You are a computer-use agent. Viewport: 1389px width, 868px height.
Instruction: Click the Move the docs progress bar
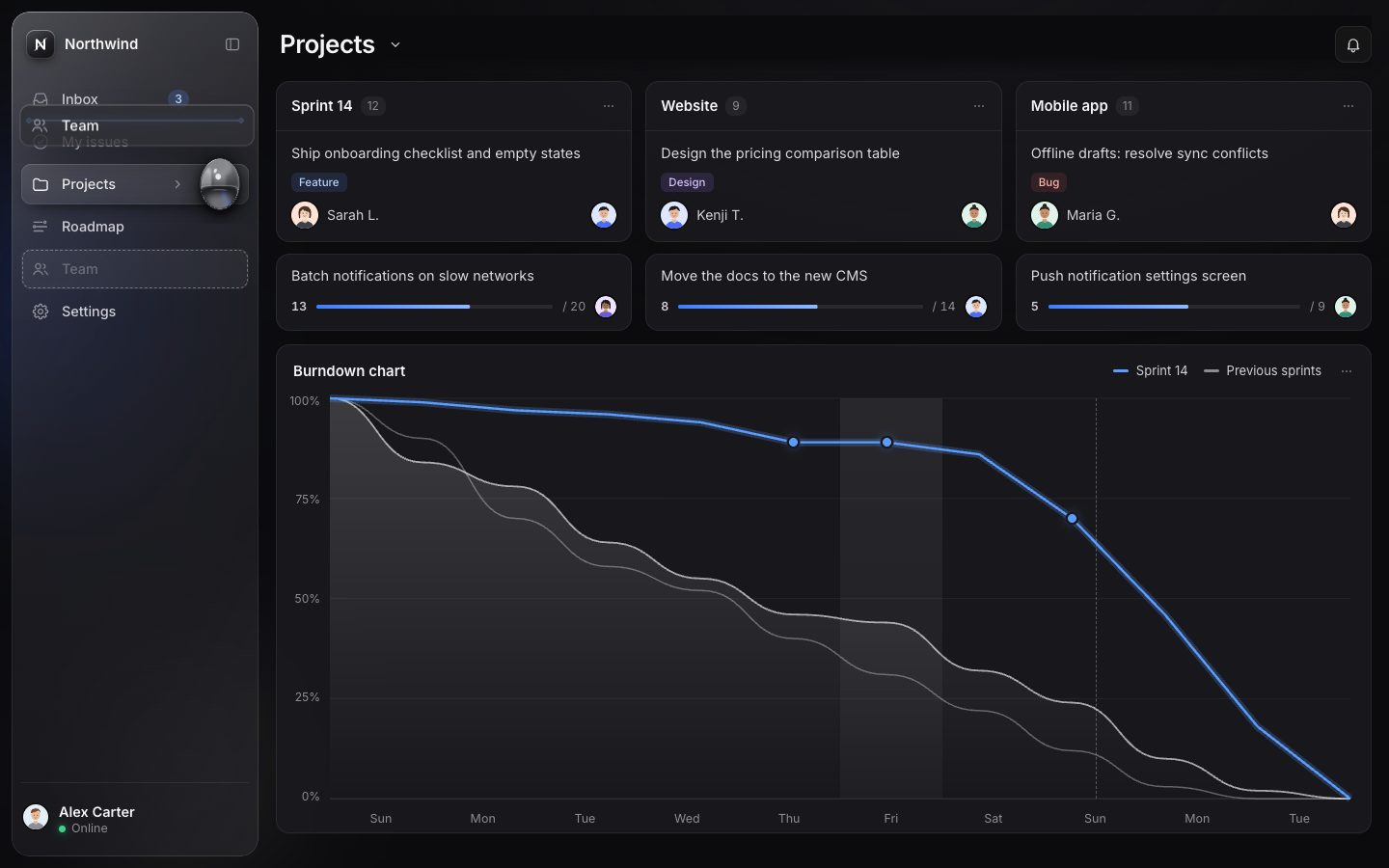coord(801,307)
